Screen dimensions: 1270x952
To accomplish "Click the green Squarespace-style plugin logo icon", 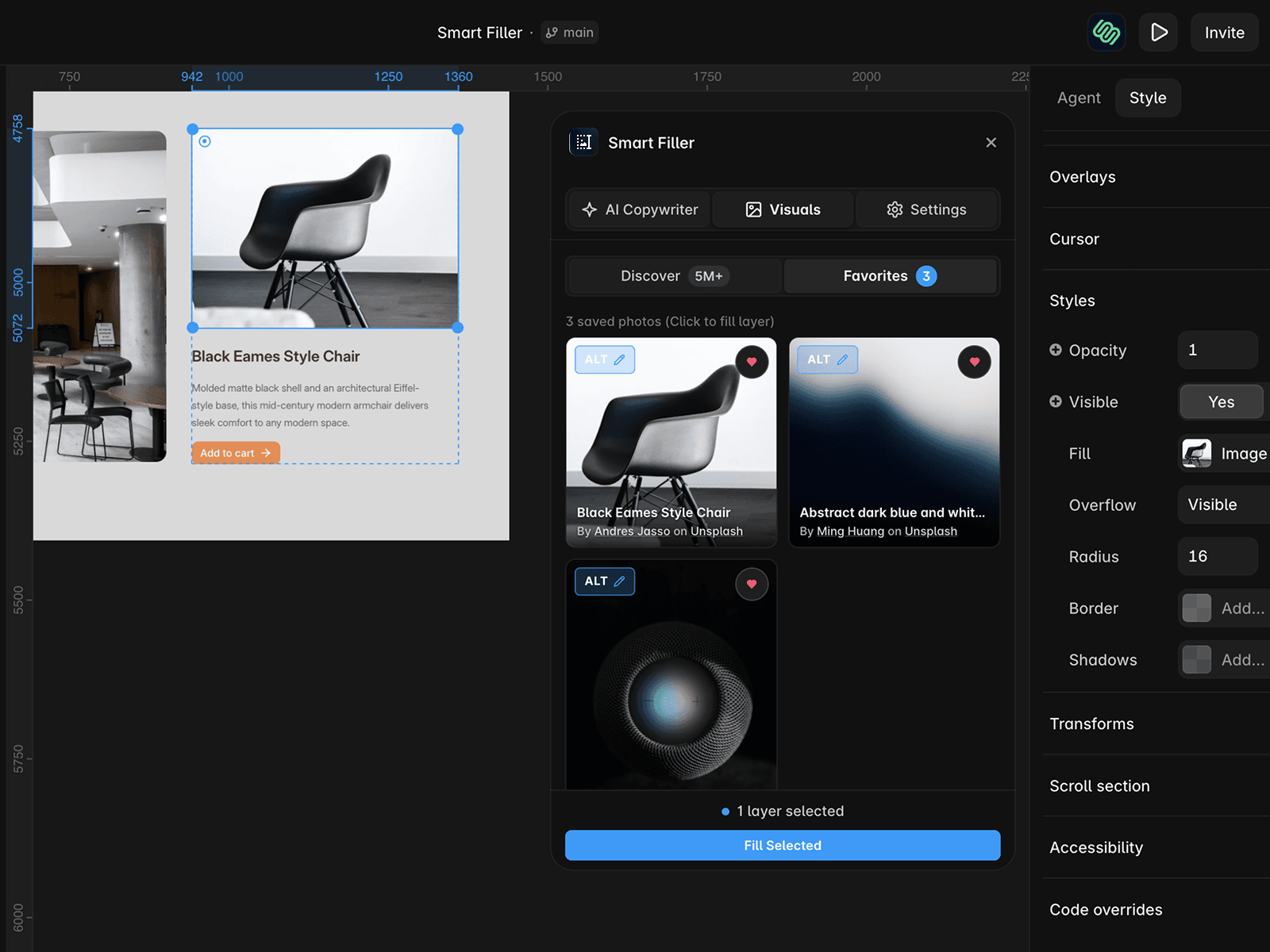I will tap(1106, 33).
